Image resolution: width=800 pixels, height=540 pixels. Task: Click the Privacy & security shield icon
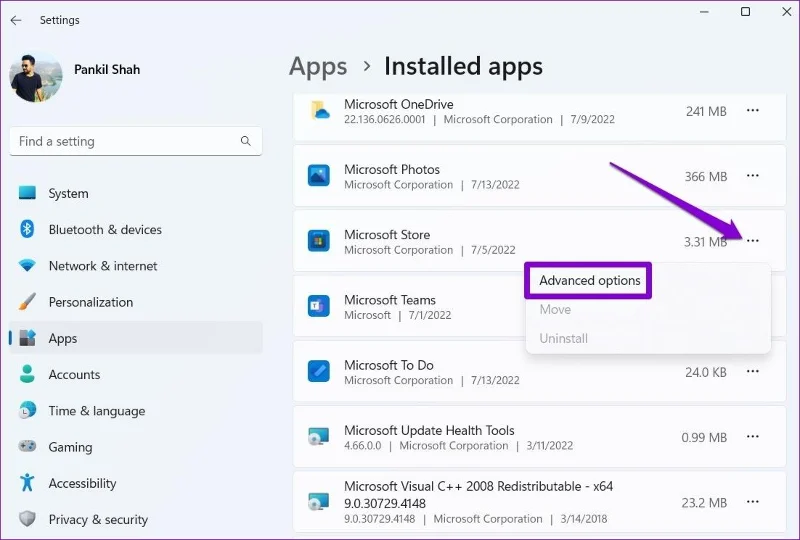pos(27,519)
